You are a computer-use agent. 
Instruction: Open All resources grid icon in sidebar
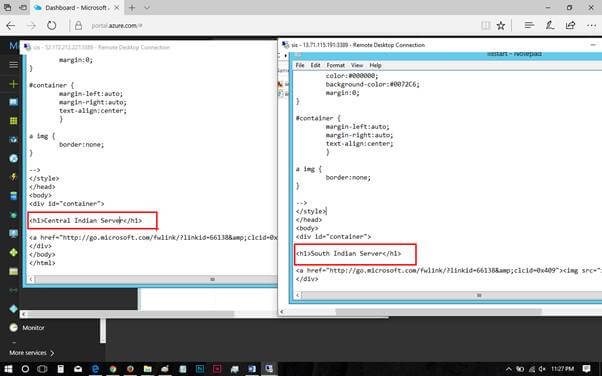(x=13, y=121)
